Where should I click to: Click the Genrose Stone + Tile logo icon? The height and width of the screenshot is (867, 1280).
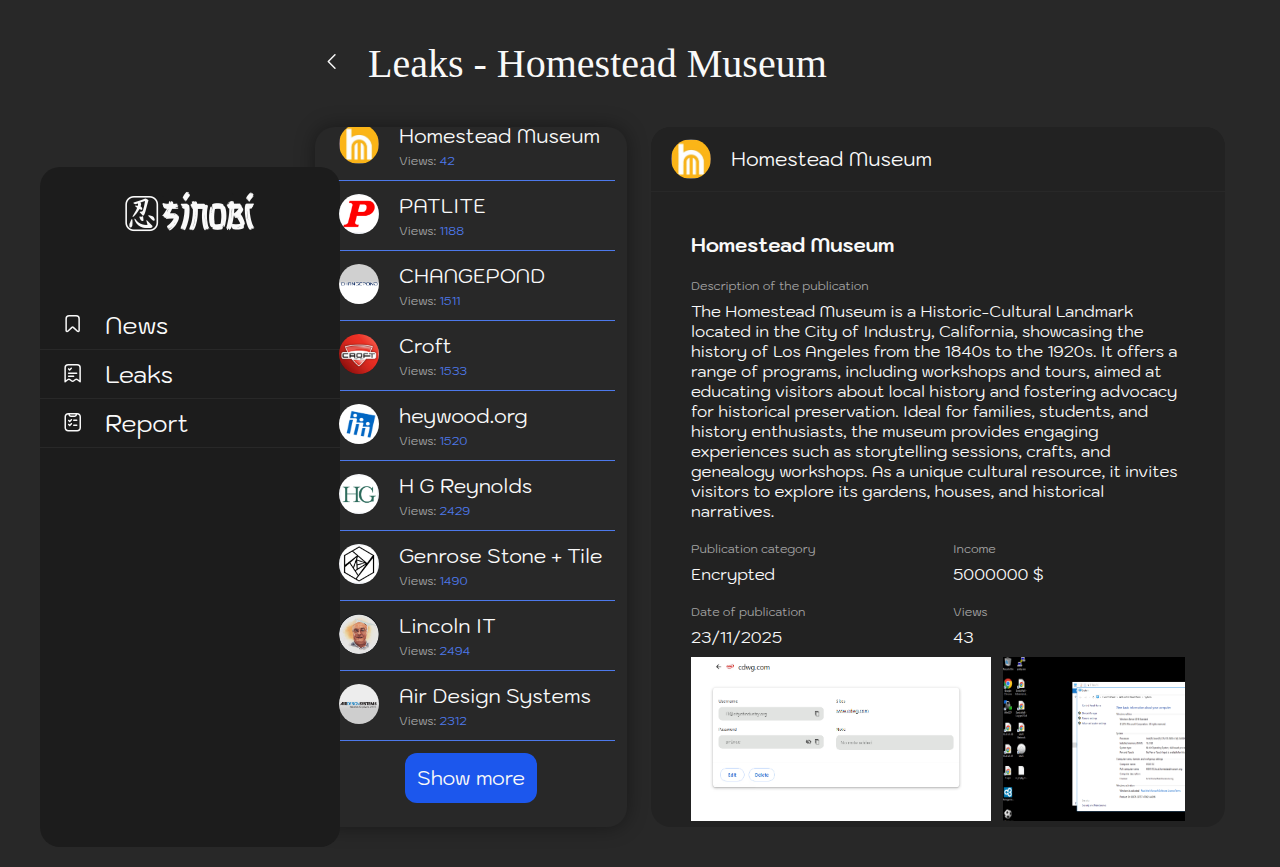[x=359, y=564]
